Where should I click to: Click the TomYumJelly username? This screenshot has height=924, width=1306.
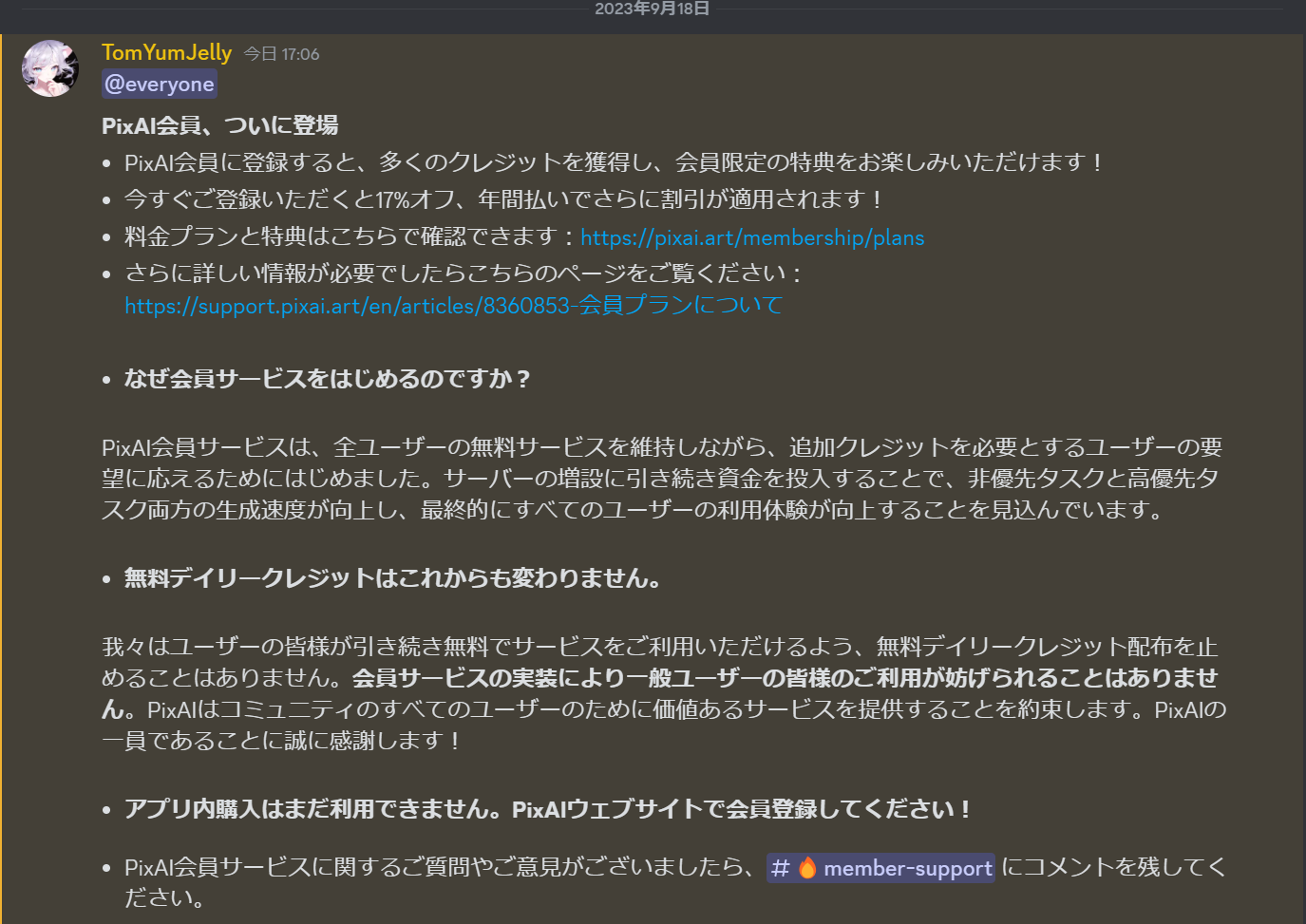tap(166, 53)
